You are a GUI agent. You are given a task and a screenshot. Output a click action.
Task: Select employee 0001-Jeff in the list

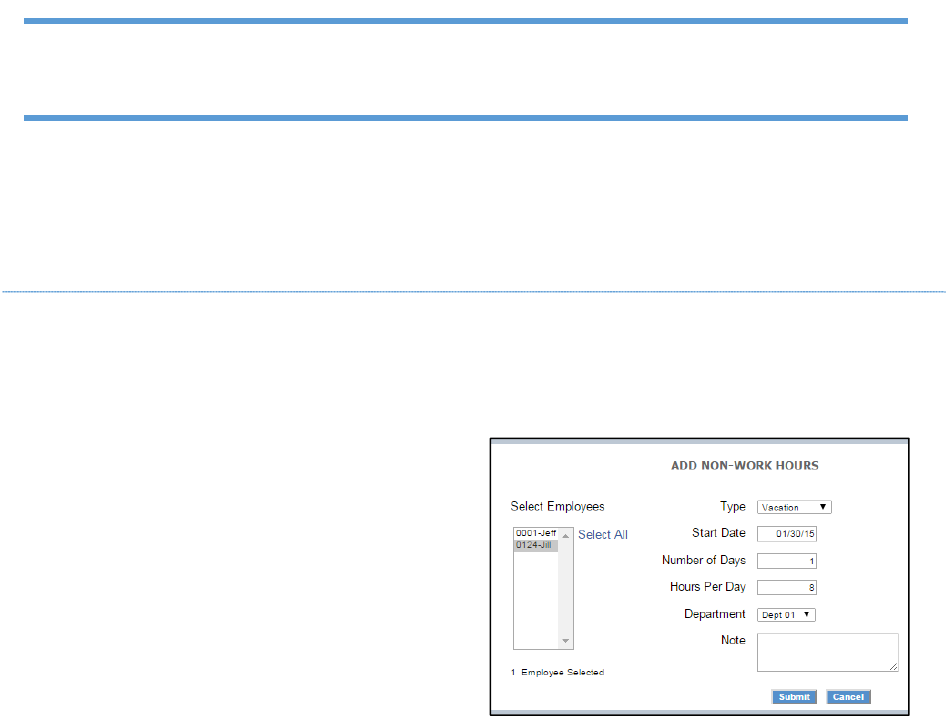[x=536, y=534]
